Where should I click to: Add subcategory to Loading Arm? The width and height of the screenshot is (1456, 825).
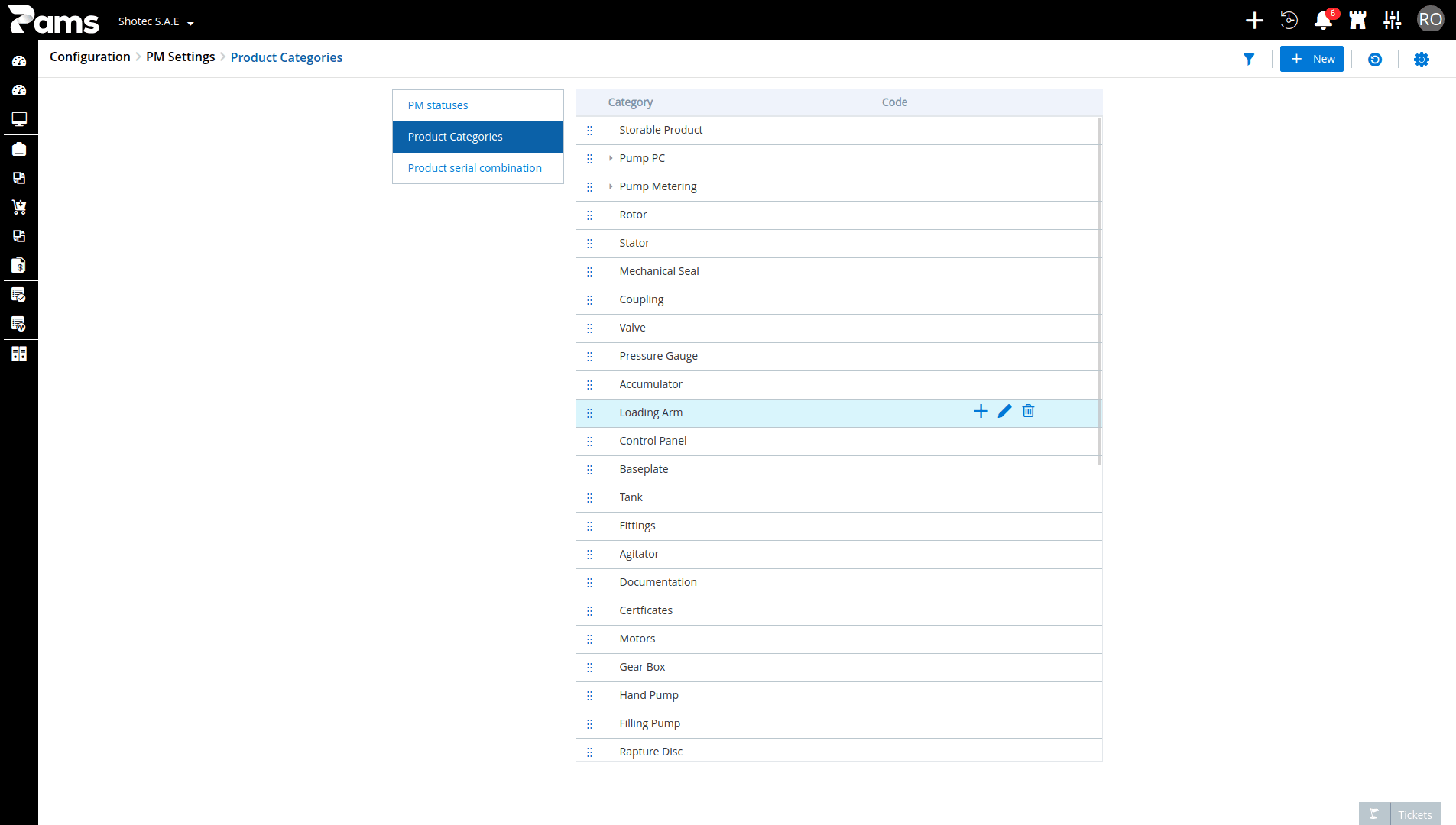[981, 412]
